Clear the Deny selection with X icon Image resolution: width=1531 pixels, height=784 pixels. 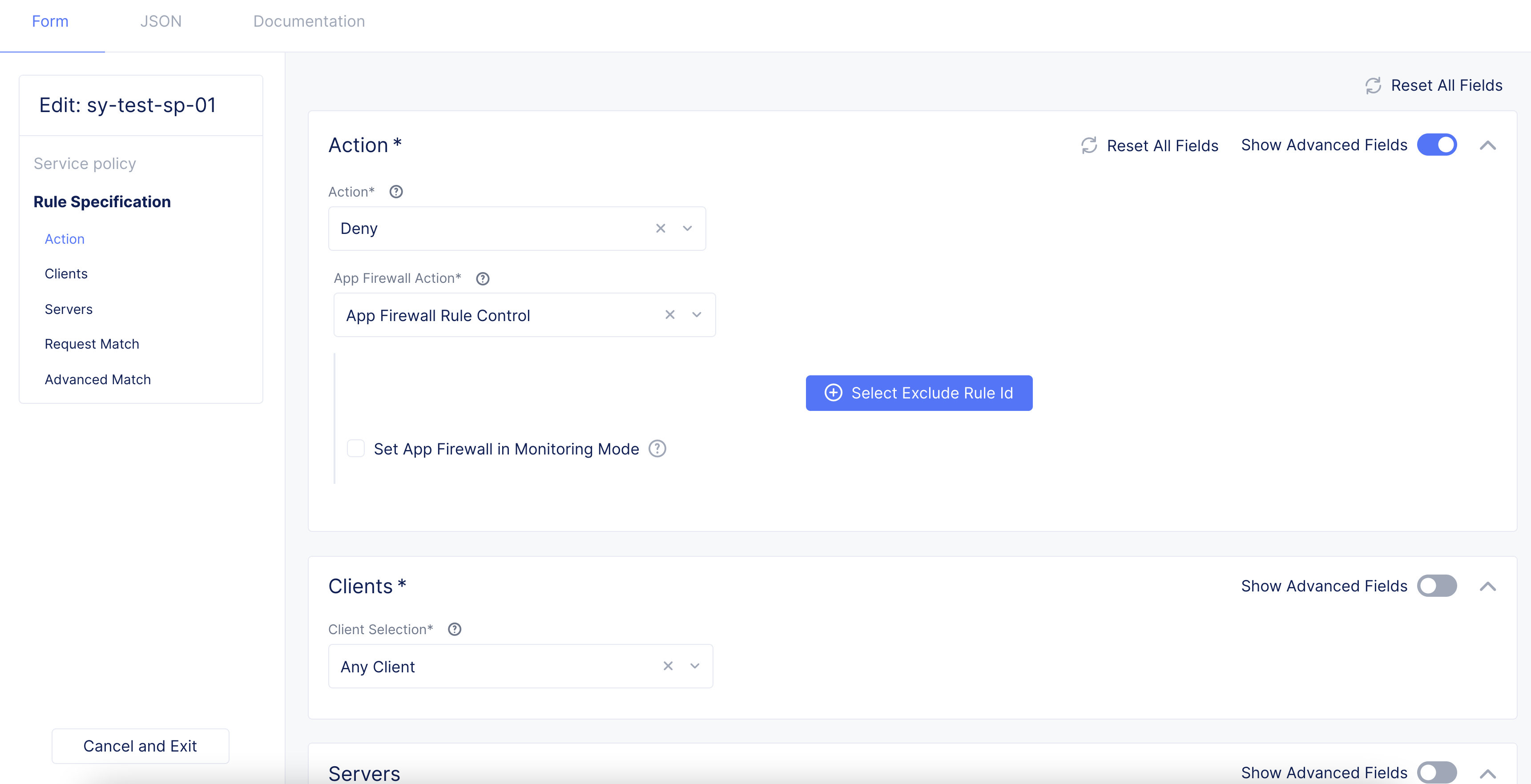[x=660, y=228]
